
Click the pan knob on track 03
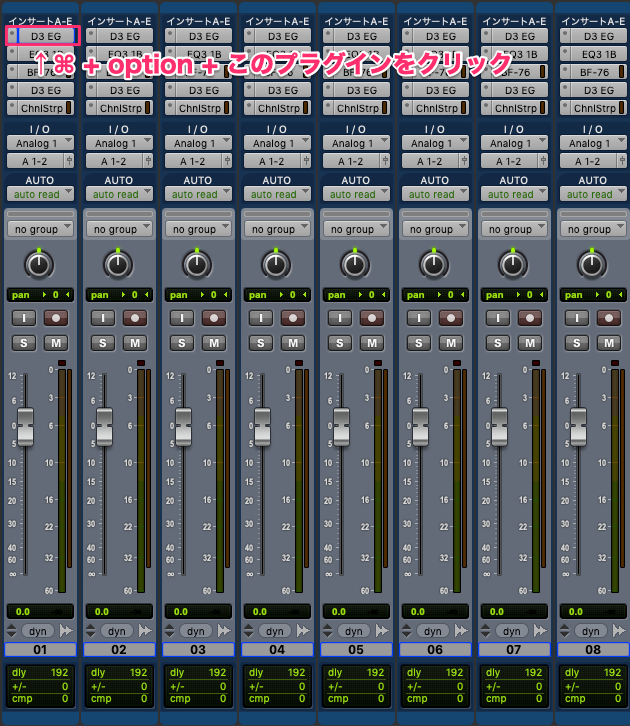[197, 264]
